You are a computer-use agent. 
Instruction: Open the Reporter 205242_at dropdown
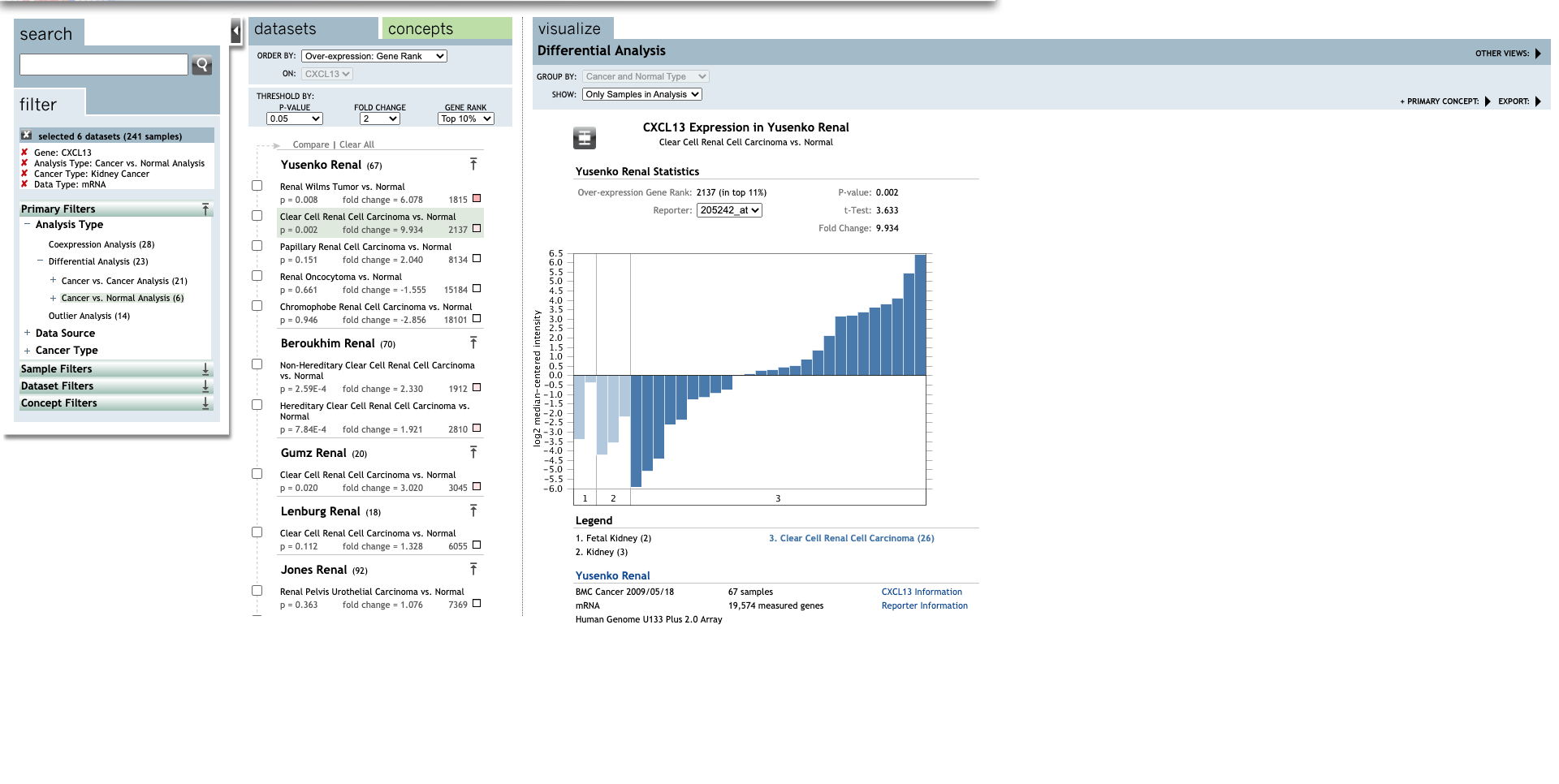coord(729,210)
